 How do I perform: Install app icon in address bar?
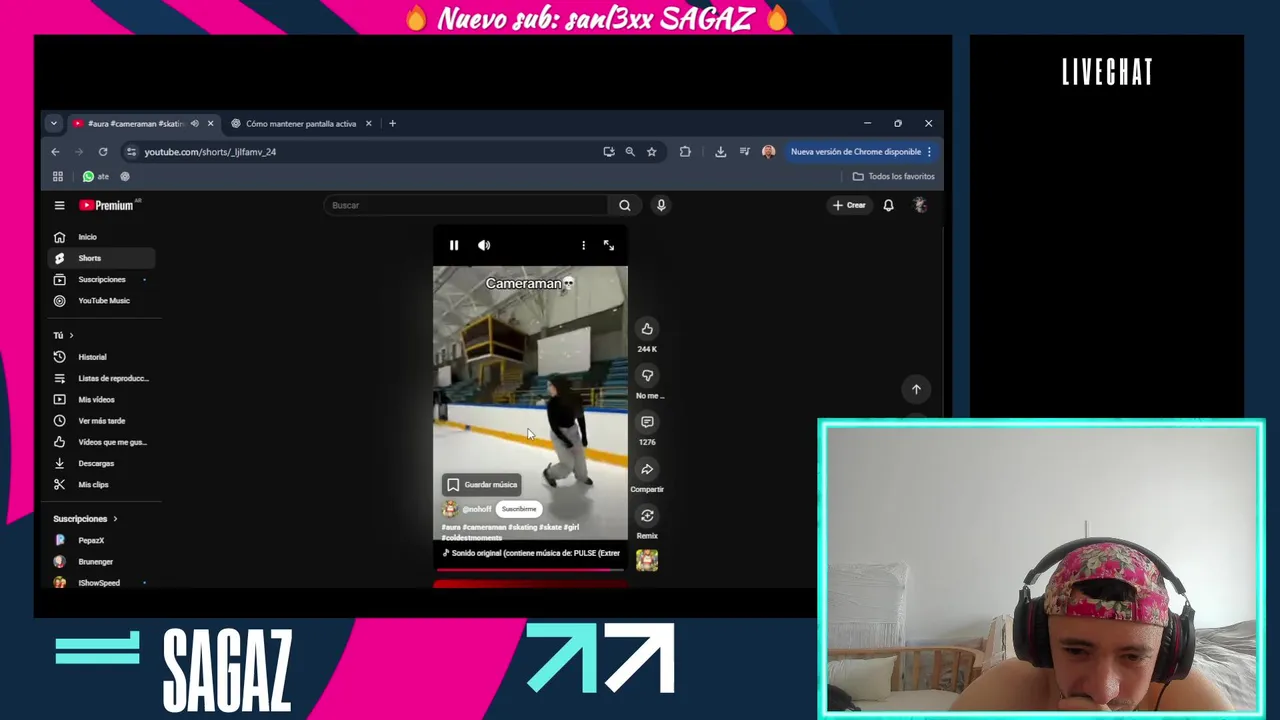click(608, 152)
